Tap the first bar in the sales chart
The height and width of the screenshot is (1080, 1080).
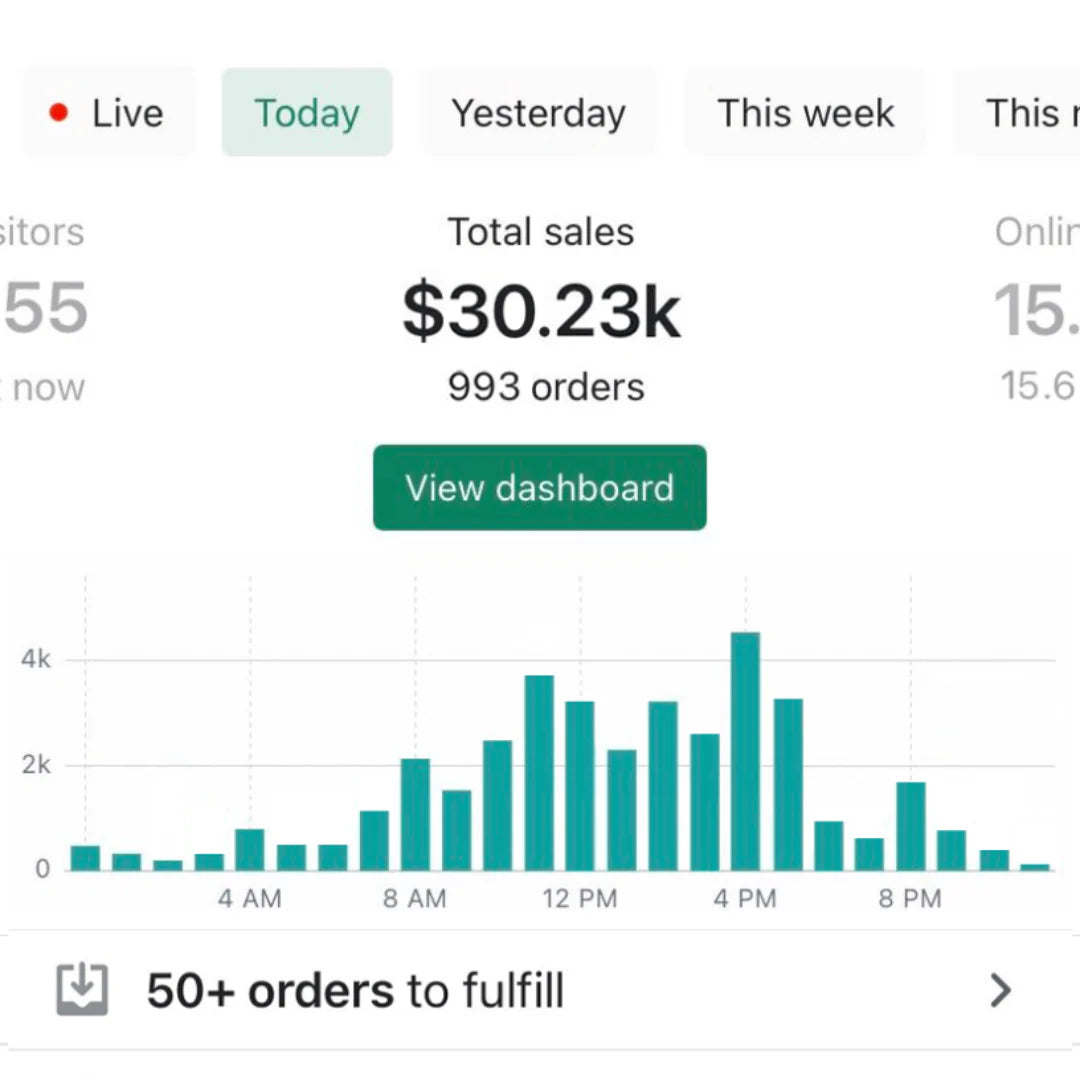(85, 858)
